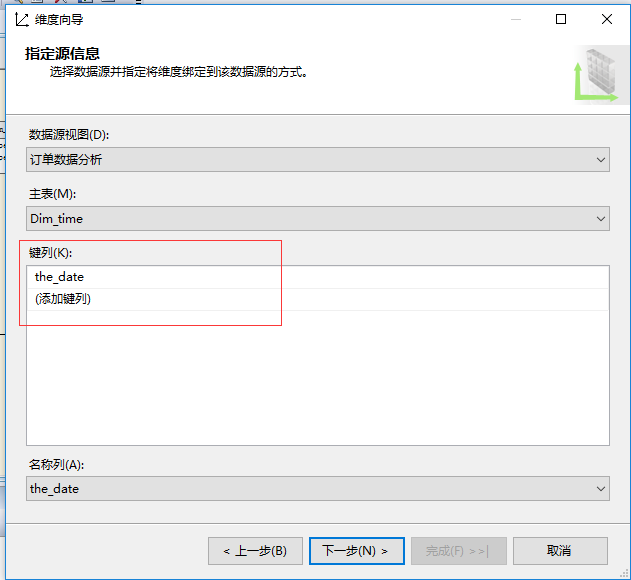The height and width of the screenshot is (580, 631).
Task: Click the resize grip at dialog corner
Action: pos(624,573)
